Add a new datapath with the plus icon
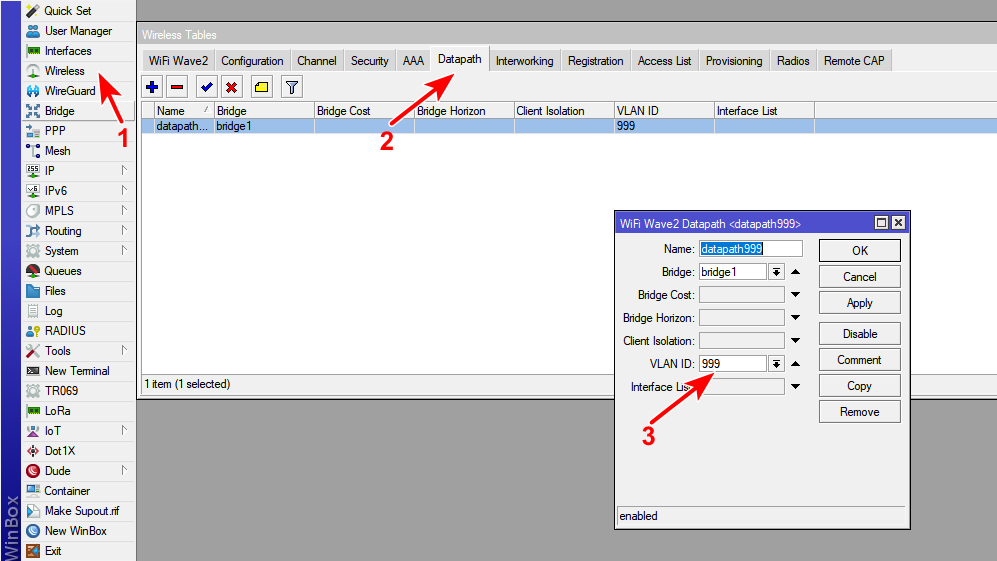This screenshot has width=997, height=561. coord(152,87)
